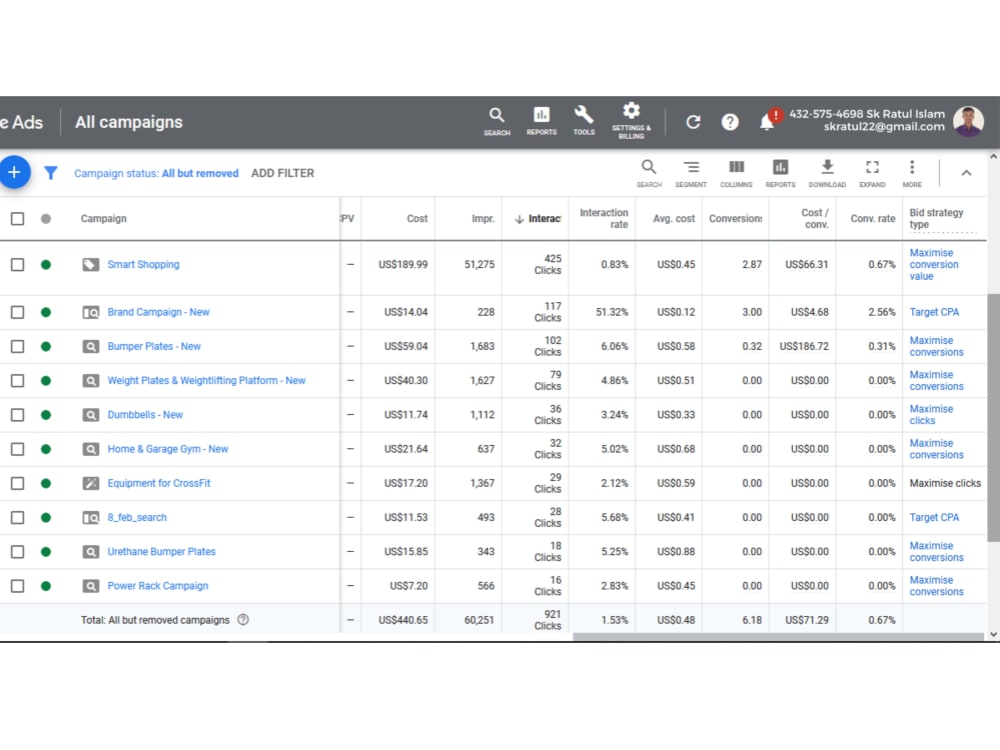This screenshot has height=750, width=1000.
Task: Open Smart Shopping campaign link
Action: point(143,265)
